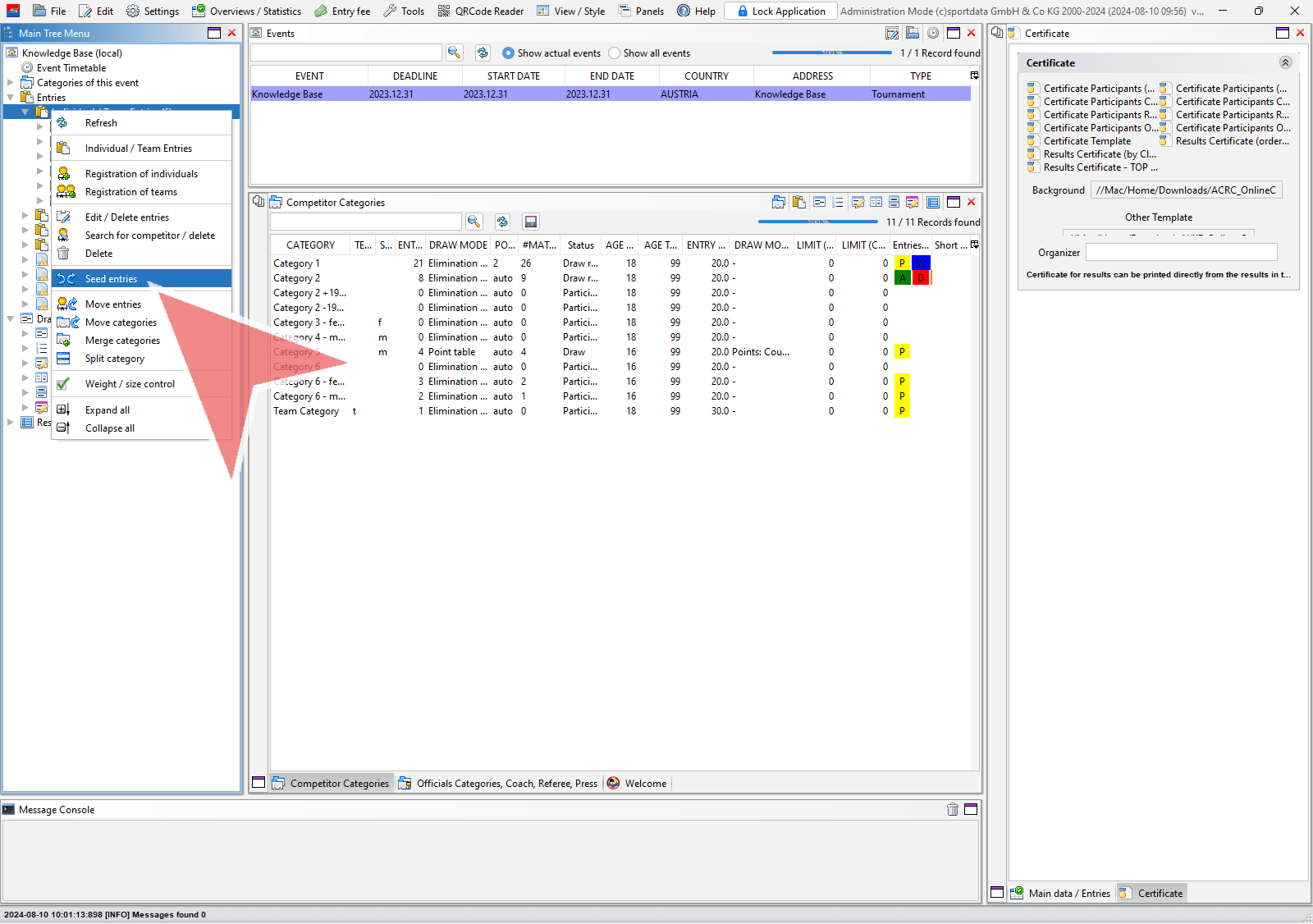Click the Merge categories icon
Viewport: 1313px width, 924px height.
63,341
